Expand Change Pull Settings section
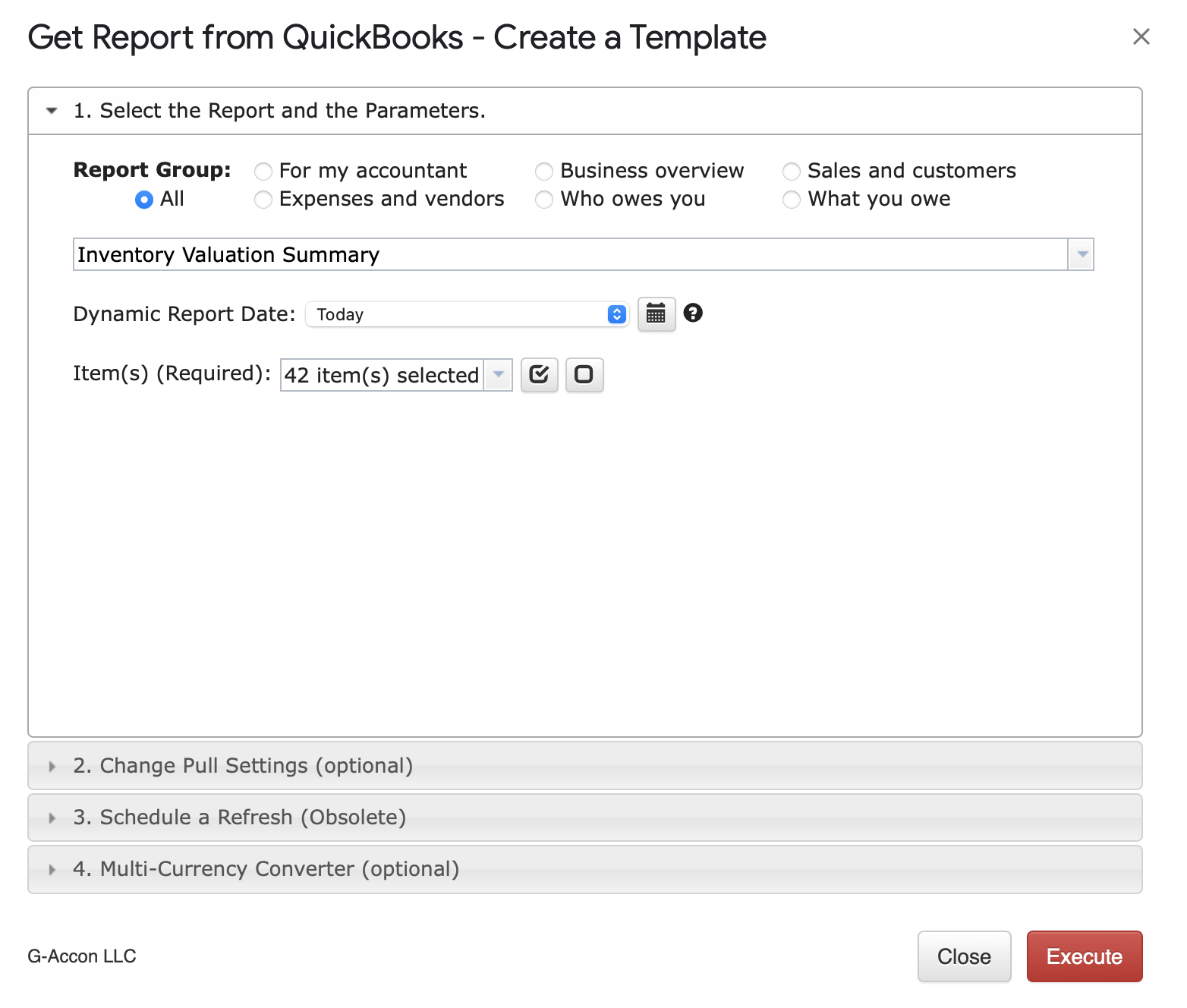This screenshot has width=1187, height=1008. tap(243, 765)
